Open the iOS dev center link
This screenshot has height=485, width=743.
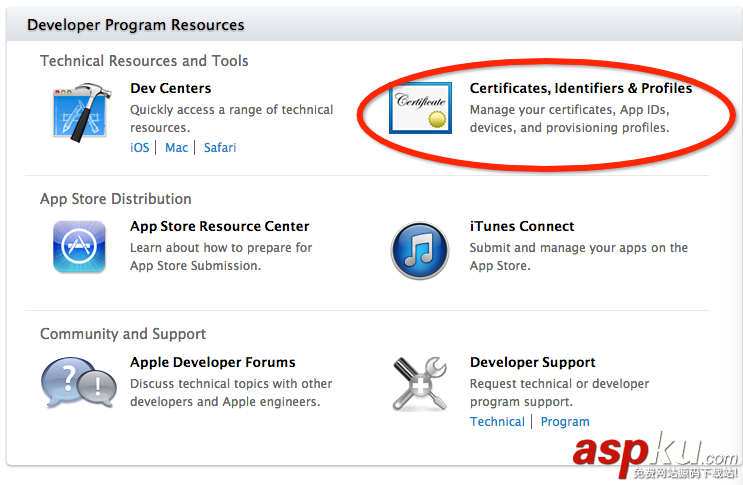coord(140,147)
